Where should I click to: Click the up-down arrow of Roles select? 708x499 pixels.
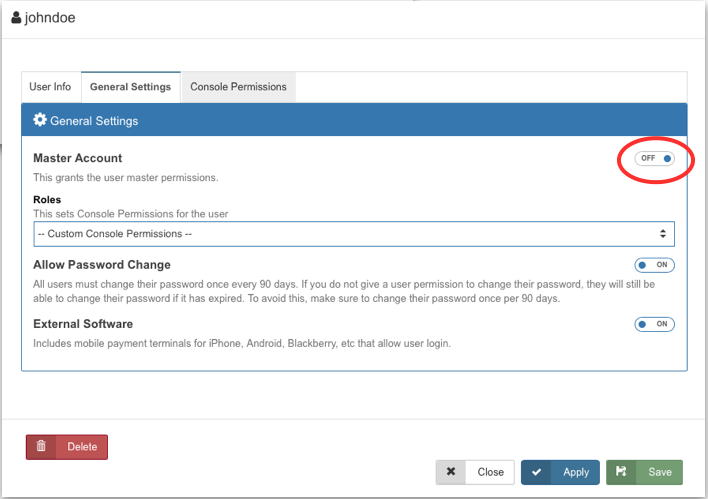662,234
